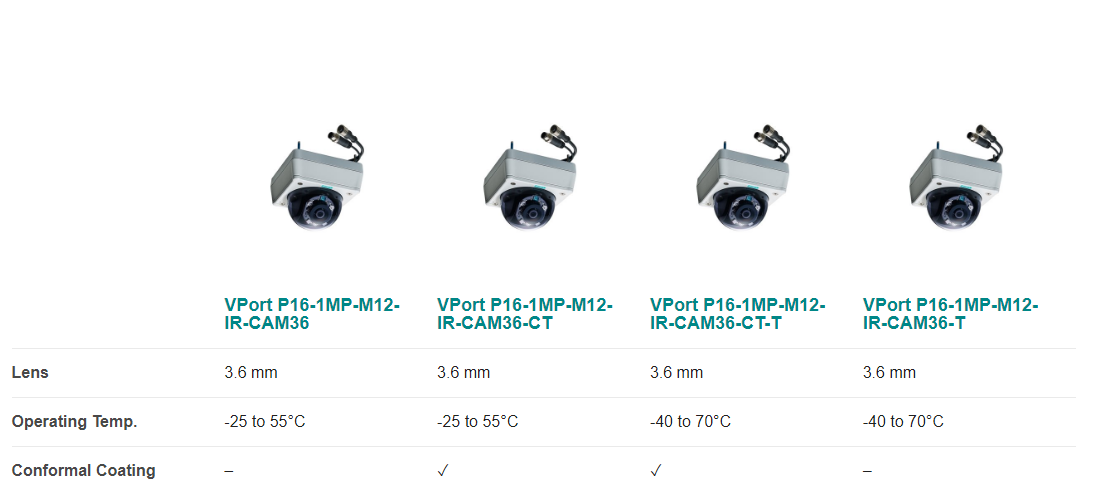
Task: Click the -40 to 70°C value for IR-CAM36-CT-T
Action: pyautogui.click(x=690, y=422)
